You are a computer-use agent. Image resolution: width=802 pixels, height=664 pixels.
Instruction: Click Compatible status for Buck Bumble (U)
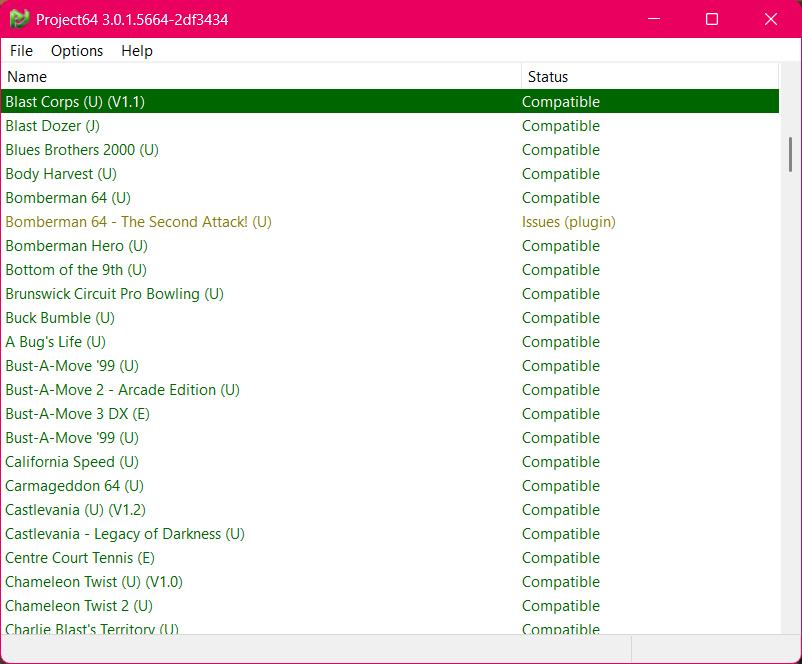561,318
